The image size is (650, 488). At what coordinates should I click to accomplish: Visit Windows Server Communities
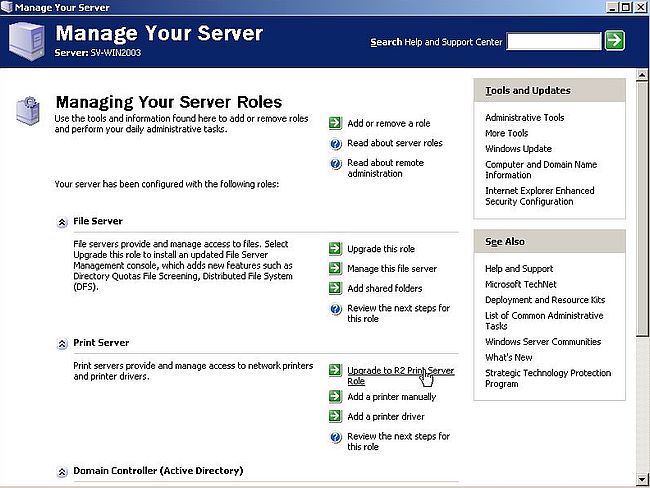point(543,342)
